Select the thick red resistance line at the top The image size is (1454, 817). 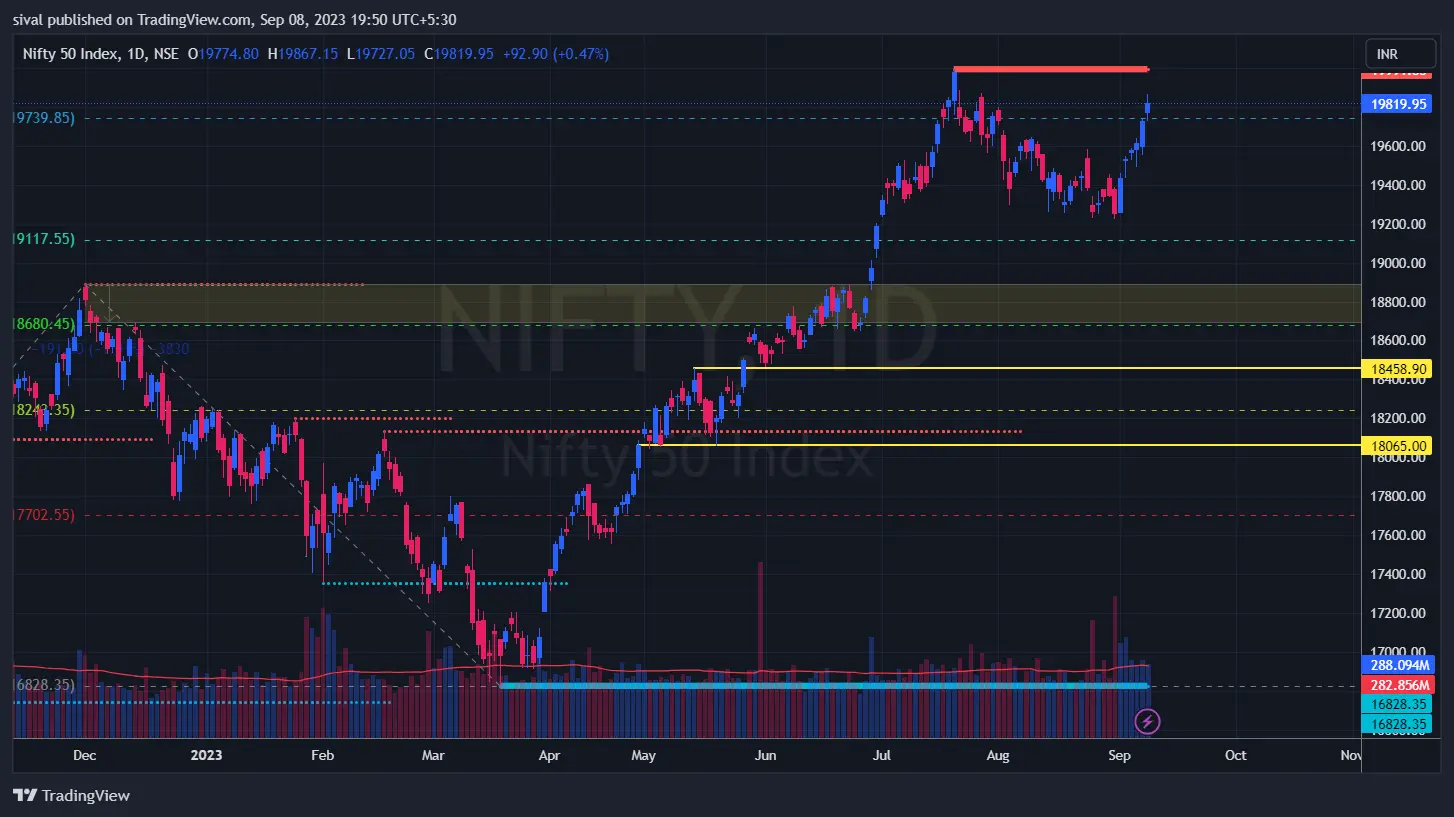(x=1051, y=69)
